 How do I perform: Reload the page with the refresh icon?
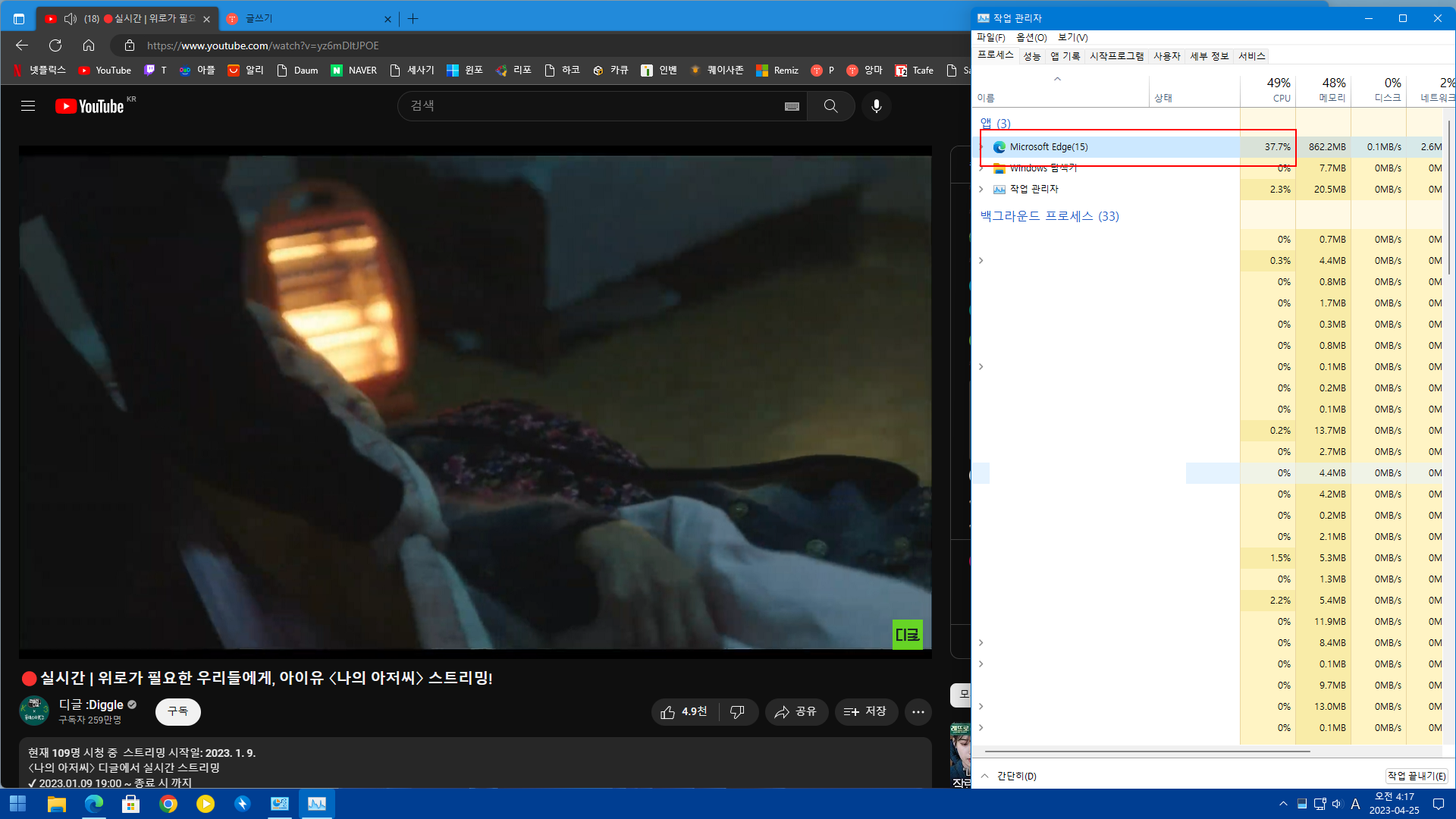tap(55, 45)
